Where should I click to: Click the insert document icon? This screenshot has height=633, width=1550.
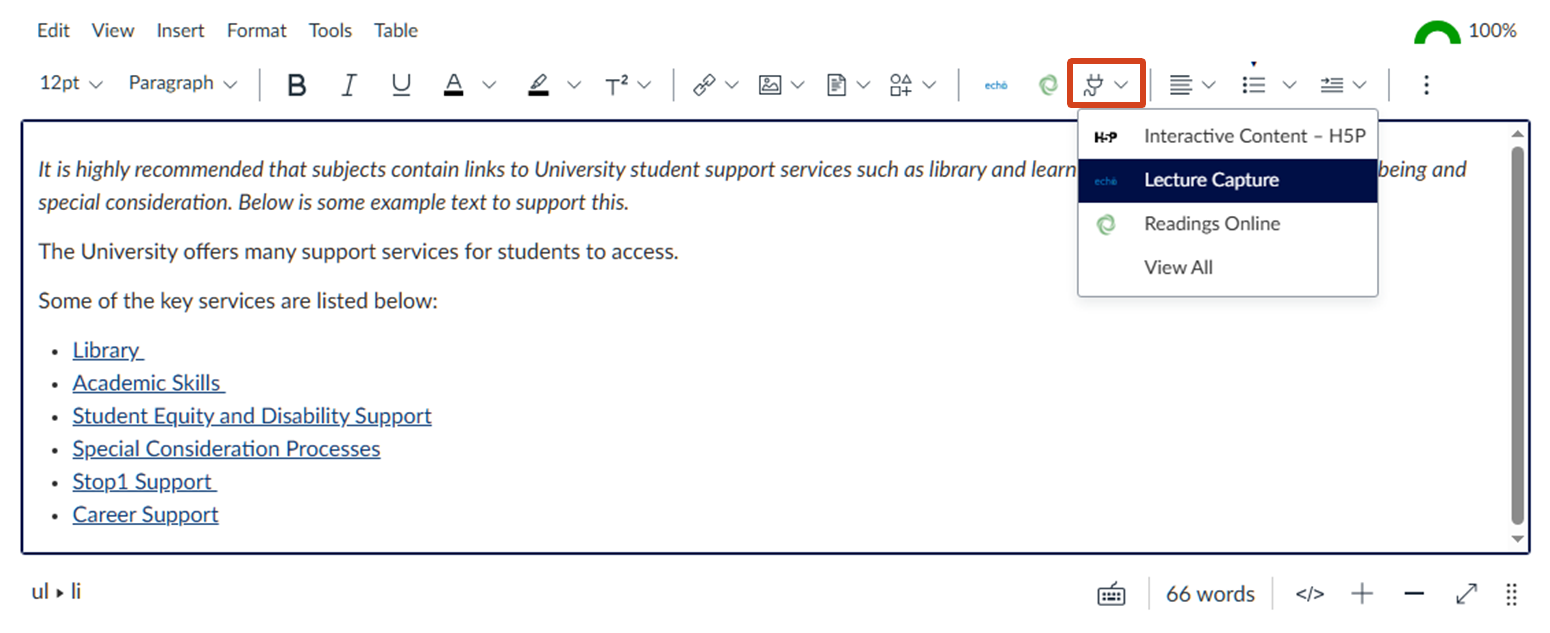coord(836,85)
